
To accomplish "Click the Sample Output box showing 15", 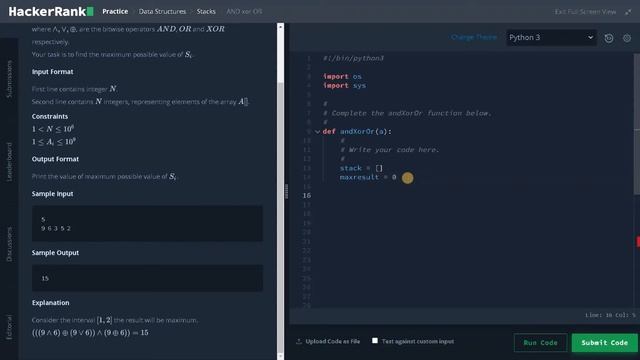I will 147,278.
